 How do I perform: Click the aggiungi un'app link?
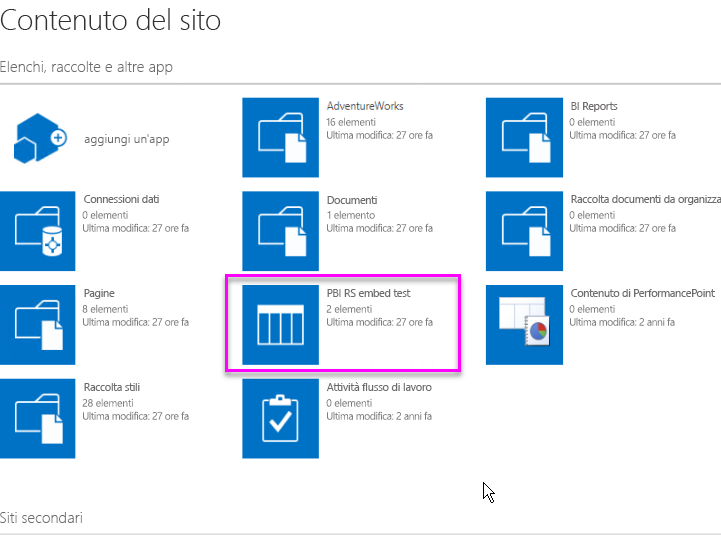126,139
